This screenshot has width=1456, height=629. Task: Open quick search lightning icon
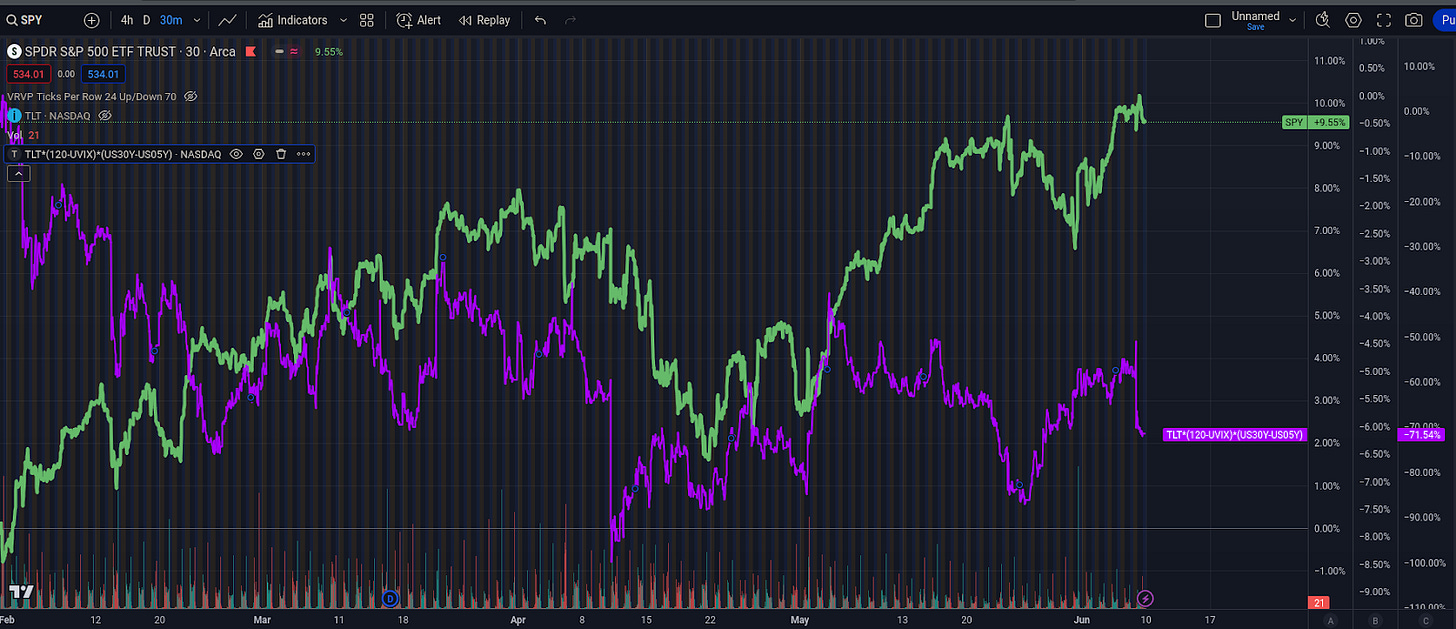(x=1322, y=20)
